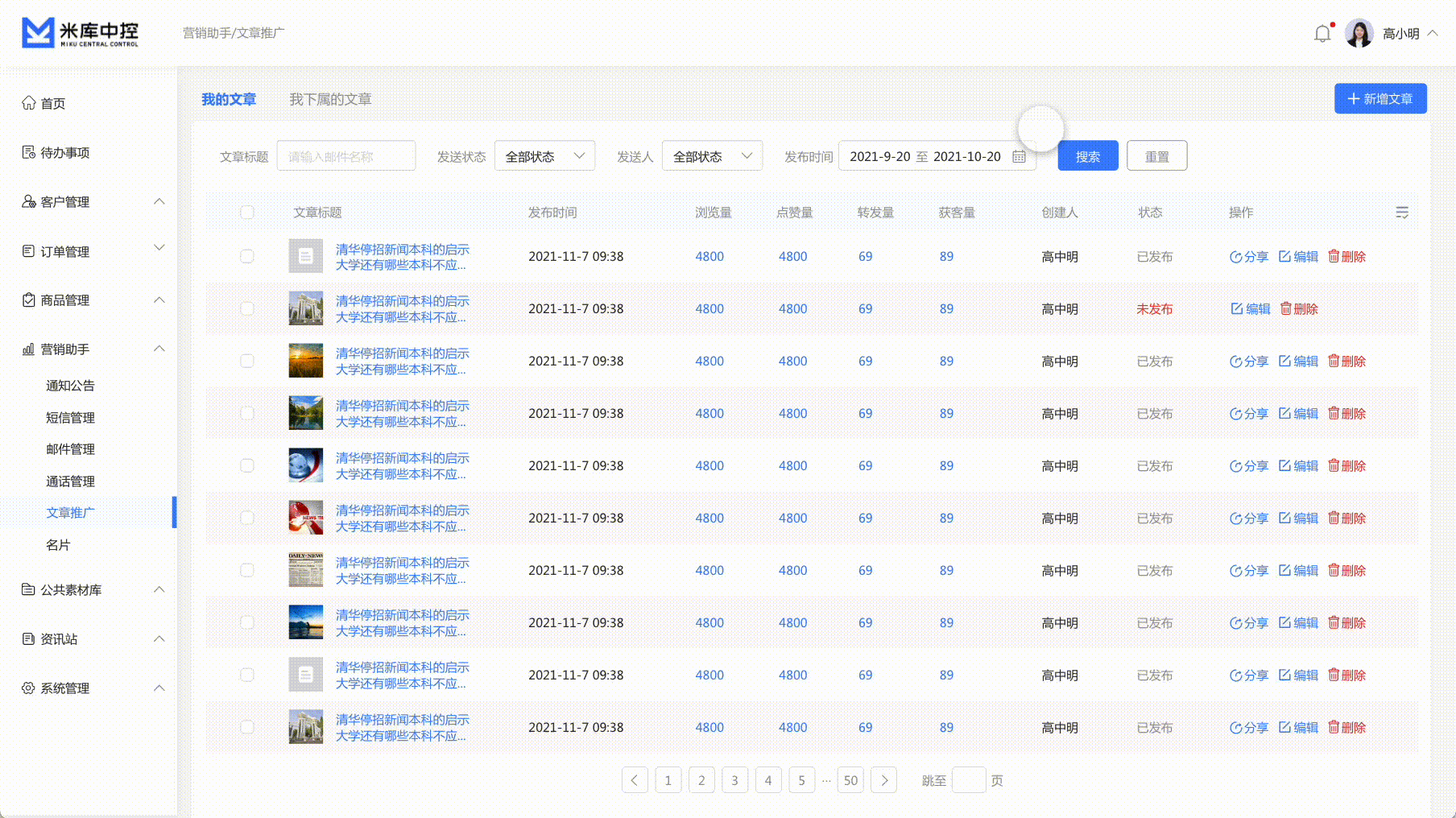Delete the last row article
1456x818 pixels.
[1347, 728]
